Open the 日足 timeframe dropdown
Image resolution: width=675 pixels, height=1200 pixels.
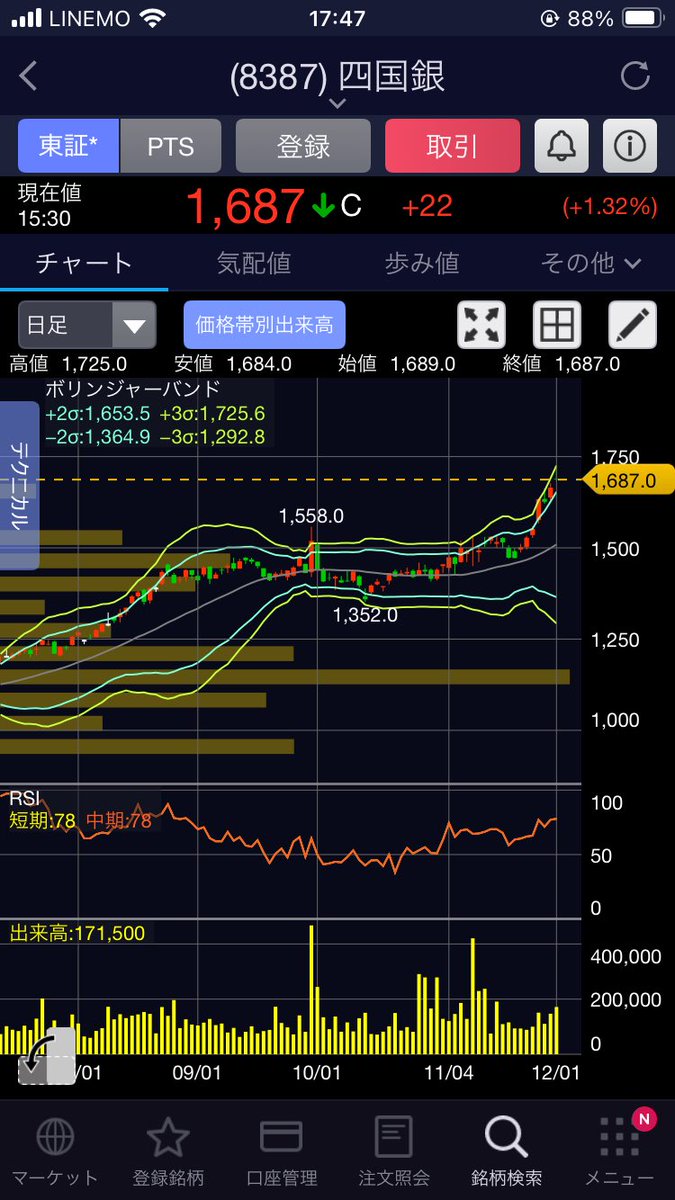click(x=87, y=325)
